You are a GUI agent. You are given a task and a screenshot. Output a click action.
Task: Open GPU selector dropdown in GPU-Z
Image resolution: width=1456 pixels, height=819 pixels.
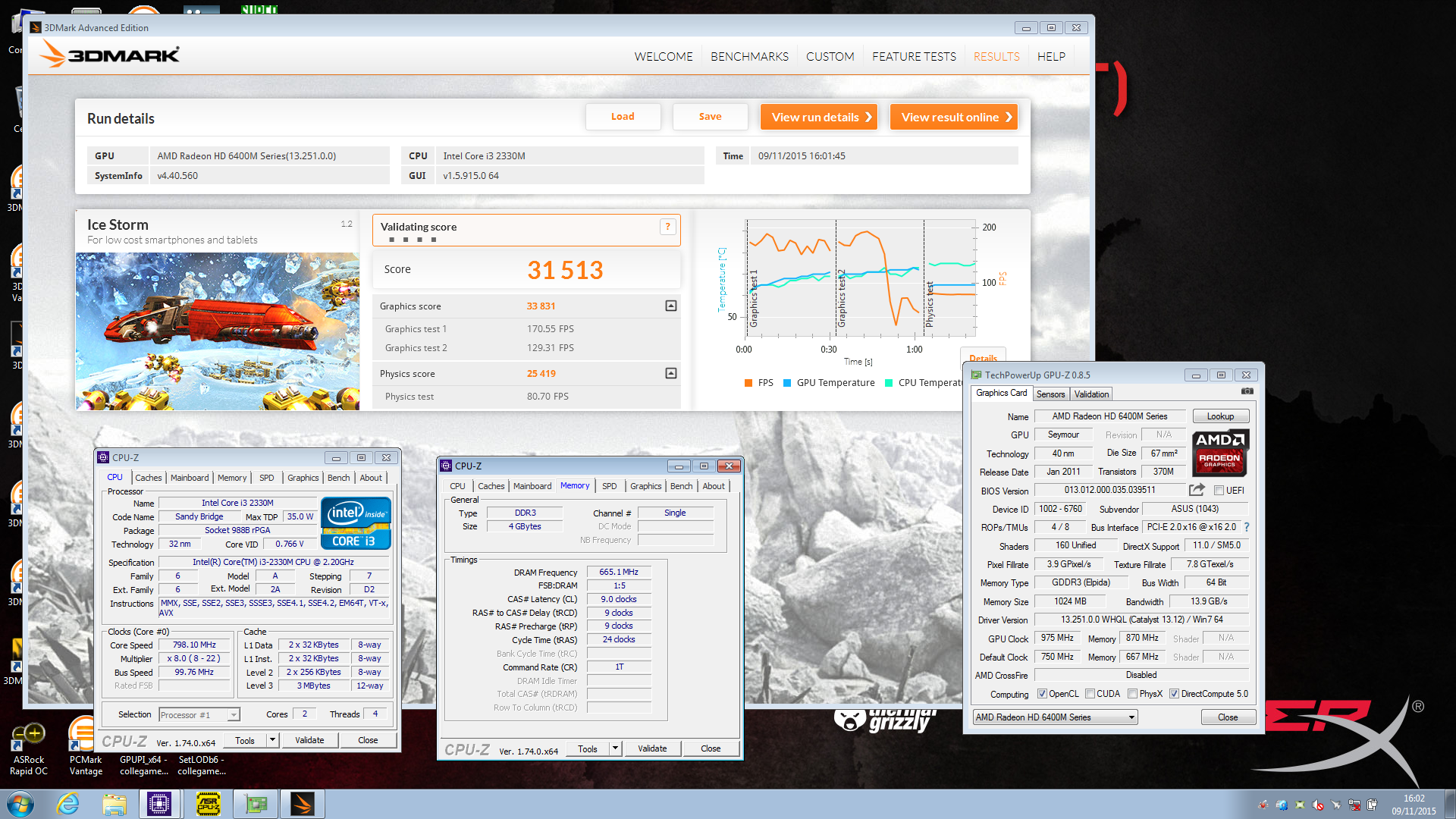coord(1055,717)
